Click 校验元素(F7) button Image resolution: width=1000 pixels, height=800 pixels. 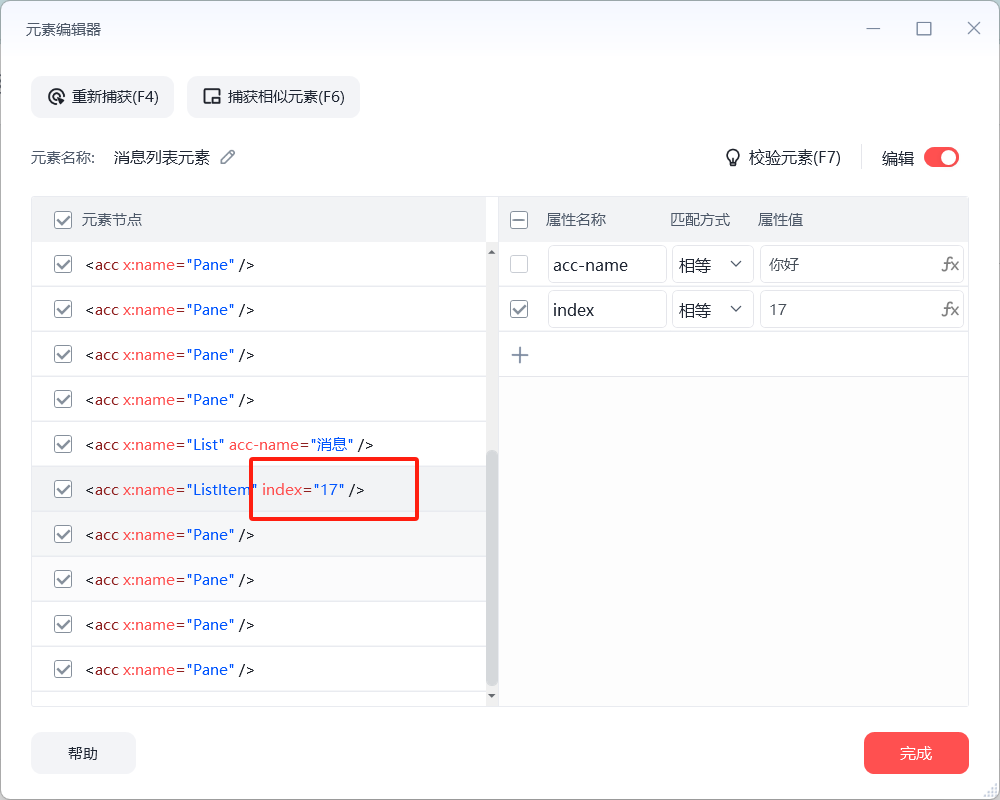(x=784, y=158)
